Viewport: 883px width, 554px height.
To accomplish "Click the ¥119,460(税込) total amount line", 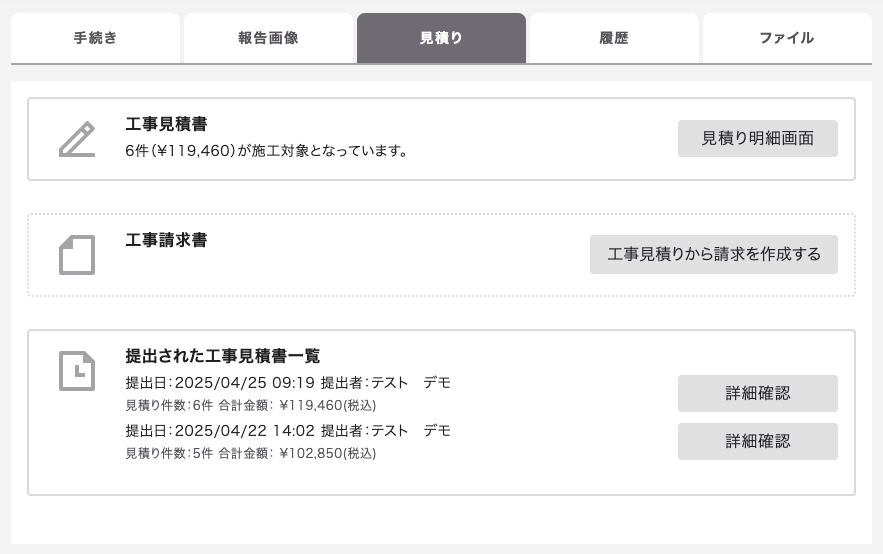I will tap(251, 405).
